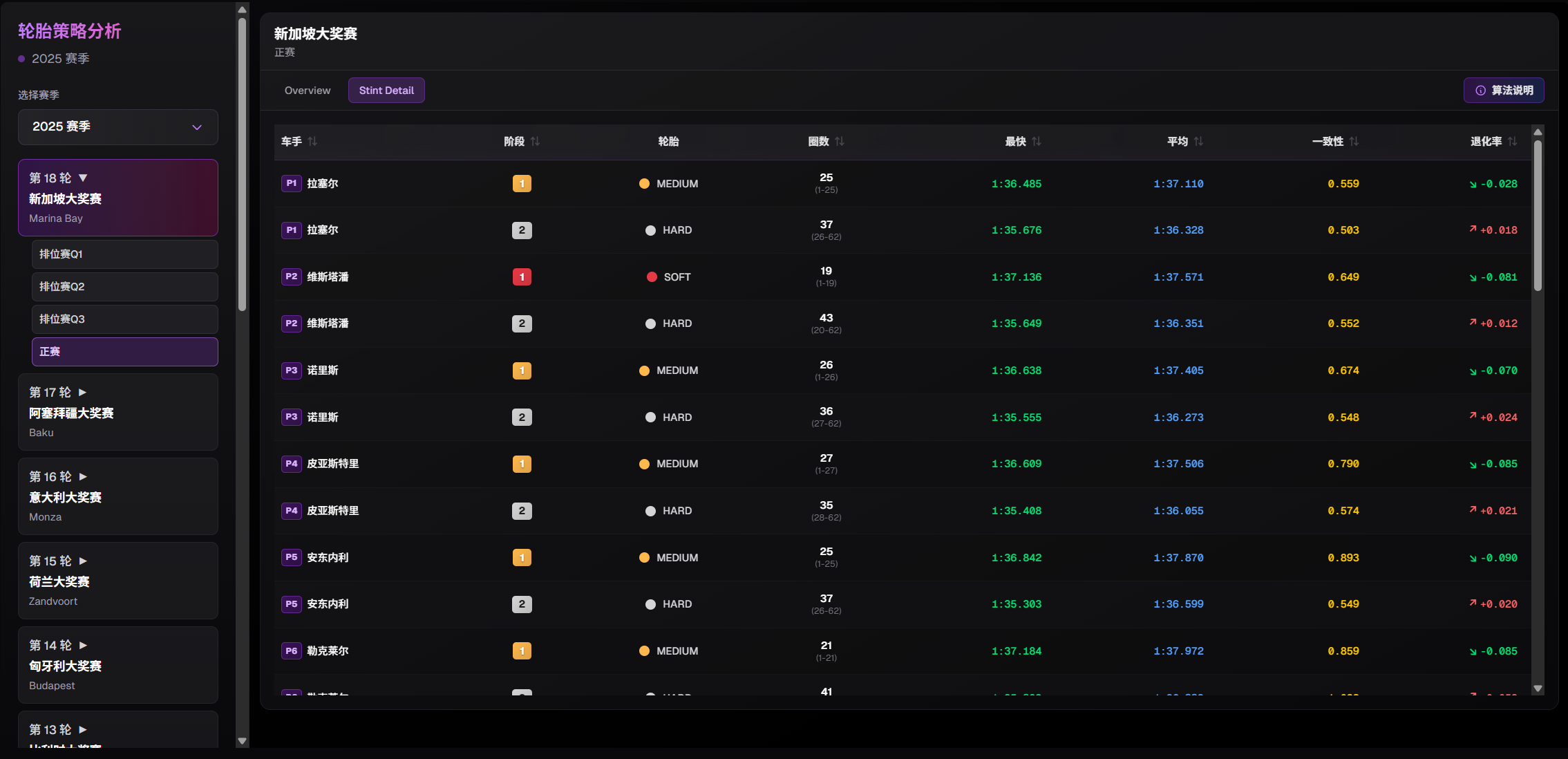The height and width of the screenshot is (759, 1568).
Task: Select 正赛 race session
Action: click(125, 352)
